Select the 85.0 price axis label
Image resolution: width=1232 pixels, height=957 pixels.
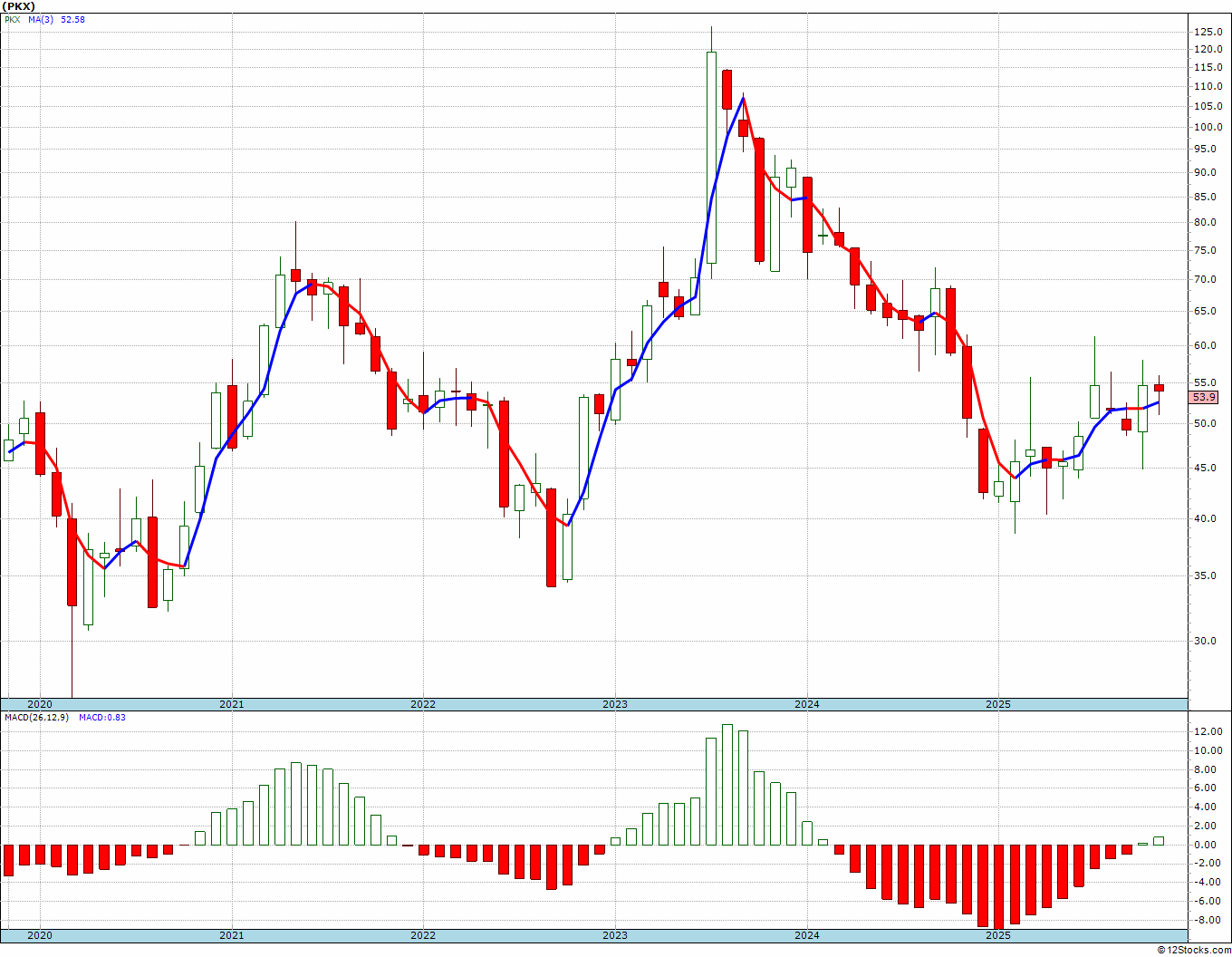pyautogui.click(x=1205, y=197)
